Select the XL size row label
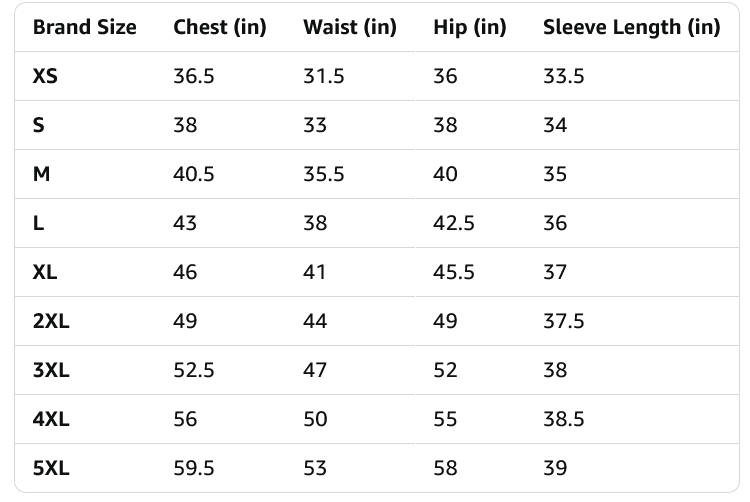This screenshot has height=502, width=750. click(x=45, y=272)
